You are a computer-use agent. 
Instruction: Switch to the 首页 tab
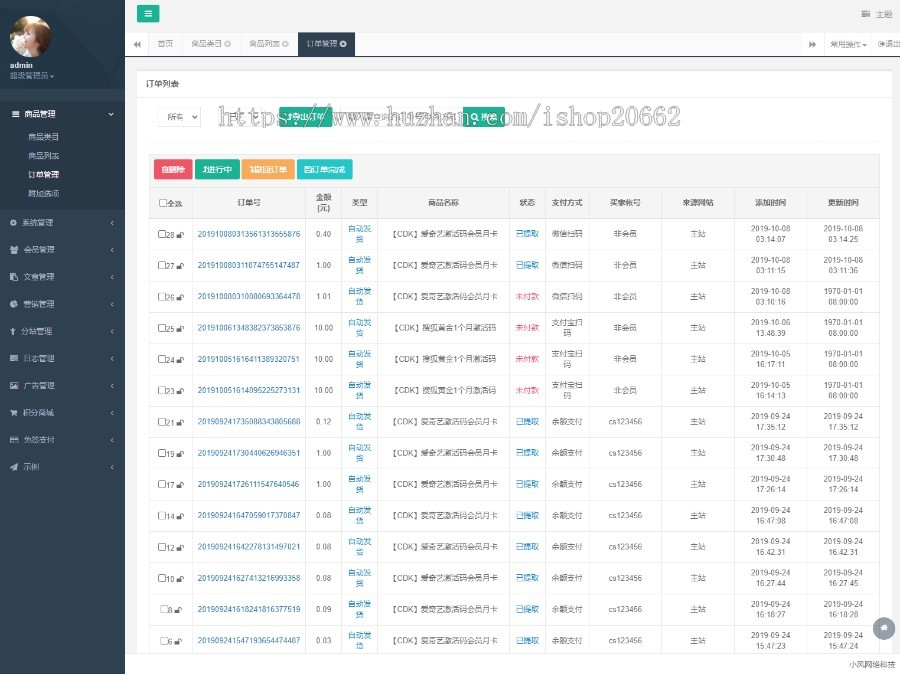click(165, 44)
